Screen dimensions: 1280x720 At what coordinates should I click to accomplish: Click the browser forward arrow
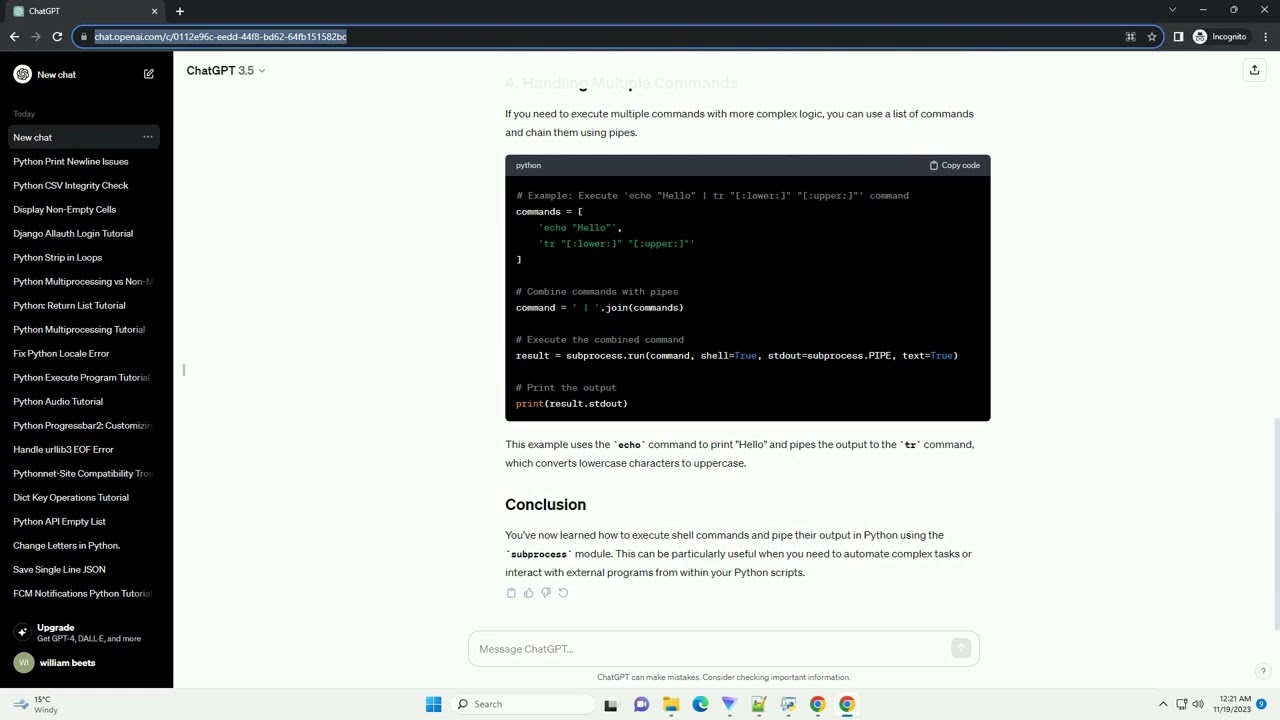tap(36, 37)
